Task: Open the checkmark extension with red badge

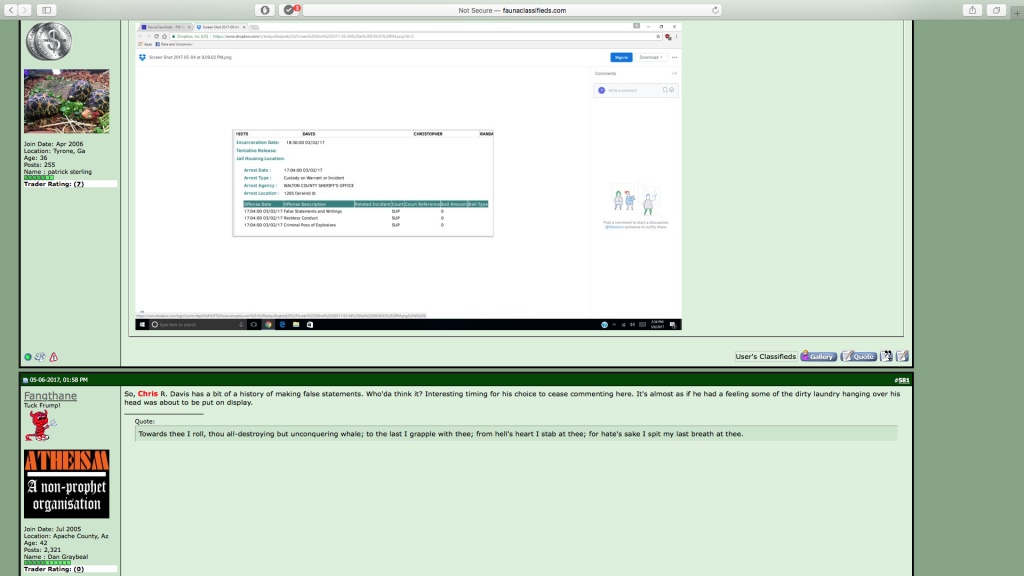Action: pyautogui.click(x=290, y=10)
